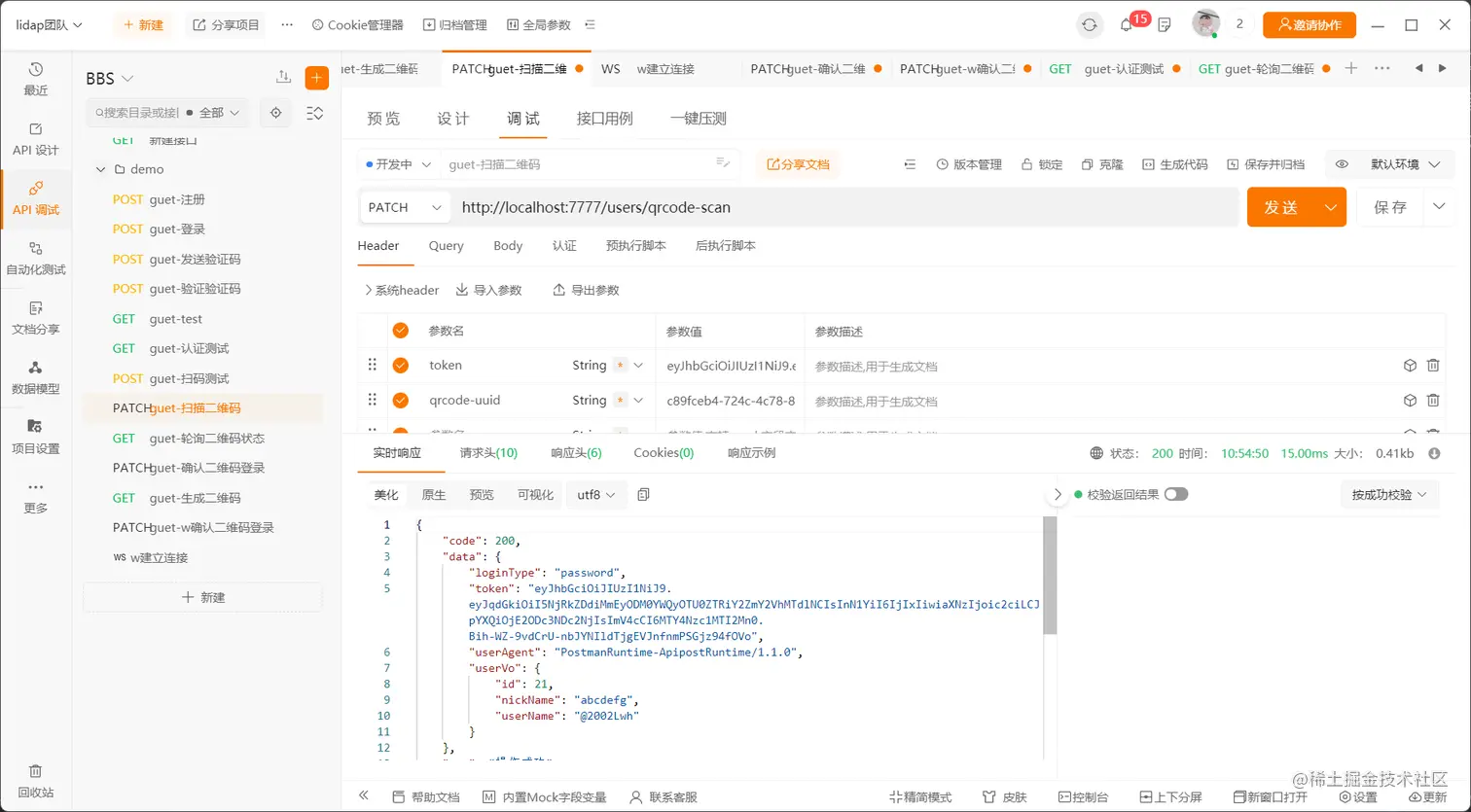Open the 预执行脚本 tab
1471x812 pixels.
[636, 246]
